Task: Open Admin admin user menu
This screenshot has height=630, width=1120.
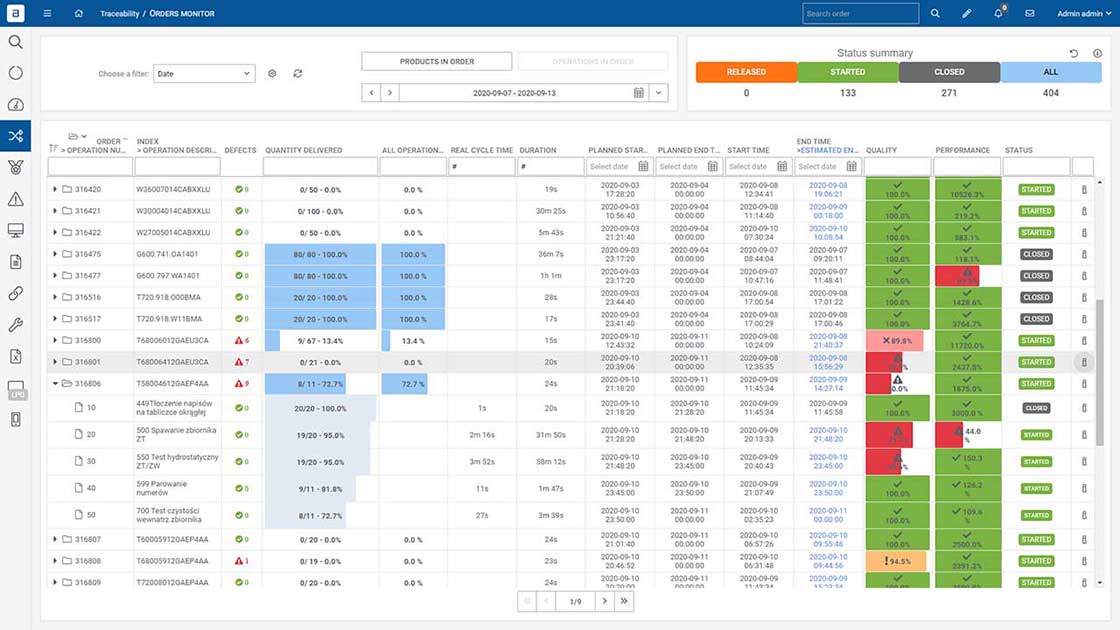Action: point(1084,14)
